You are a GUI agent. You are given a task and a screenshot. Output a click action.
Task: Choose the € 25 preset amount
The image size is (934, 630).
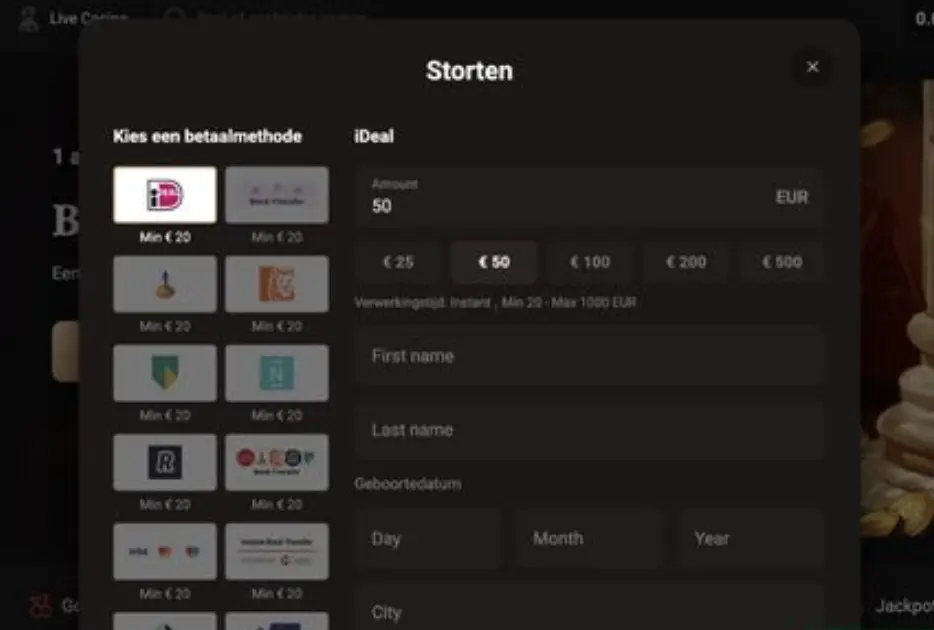pyautogui.click(x=398, y=262)
